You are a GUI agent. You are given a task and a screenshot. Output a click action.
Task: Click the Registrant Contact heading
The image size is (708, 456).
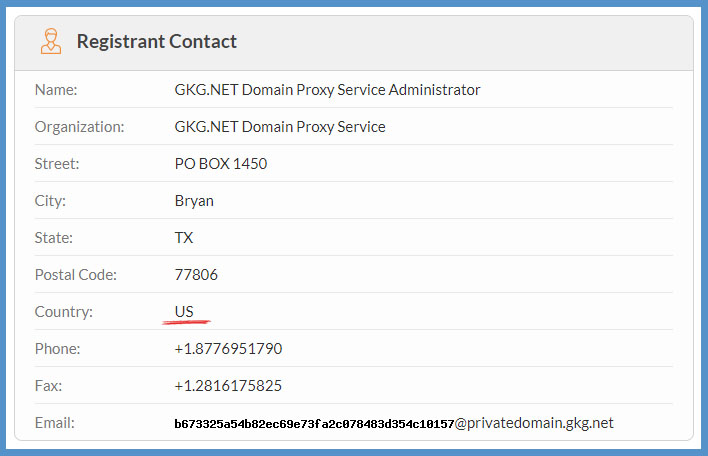157,42
